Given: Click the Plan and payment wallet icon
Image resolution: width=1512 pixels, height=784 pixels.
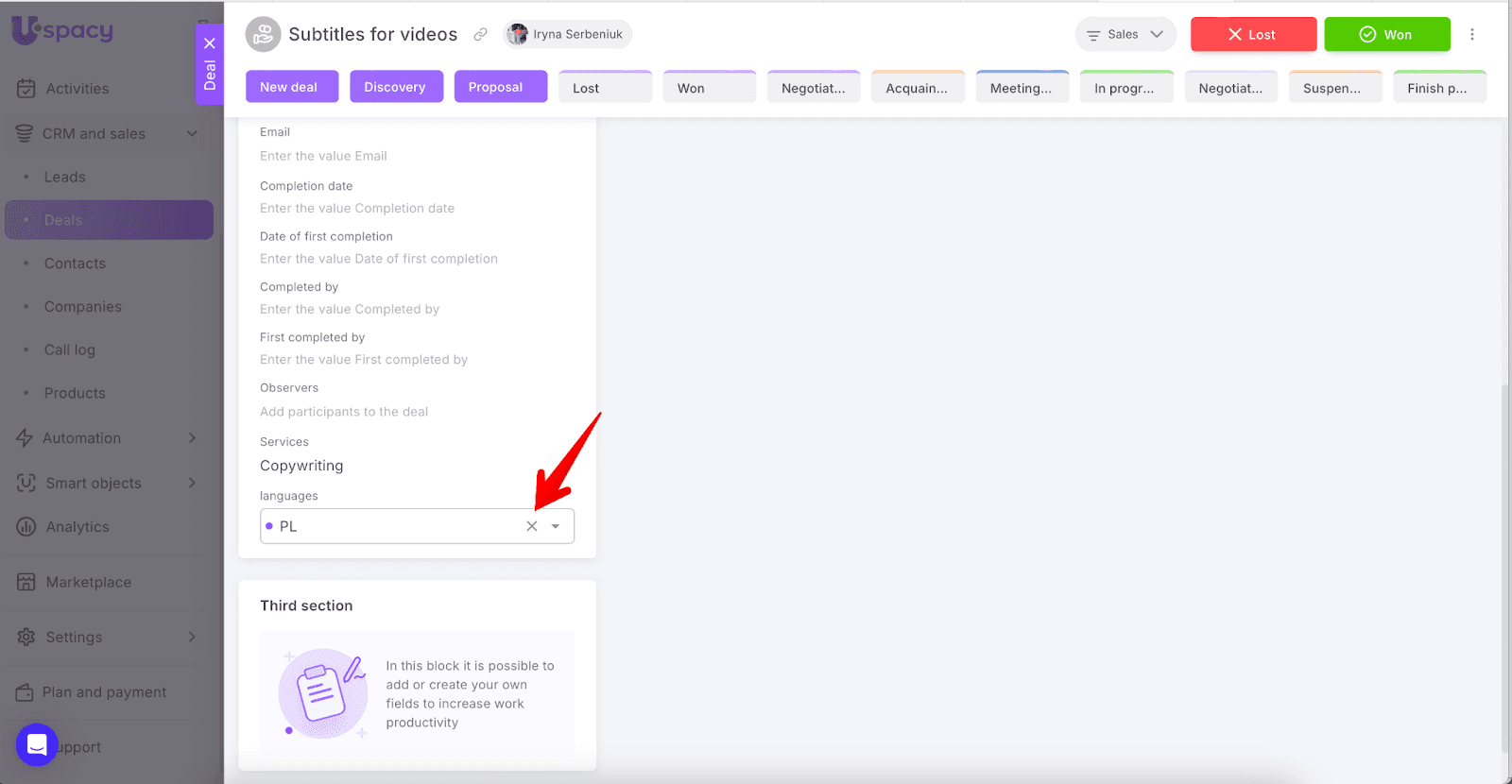Looking at the screenshot, I should coord(25,692).
